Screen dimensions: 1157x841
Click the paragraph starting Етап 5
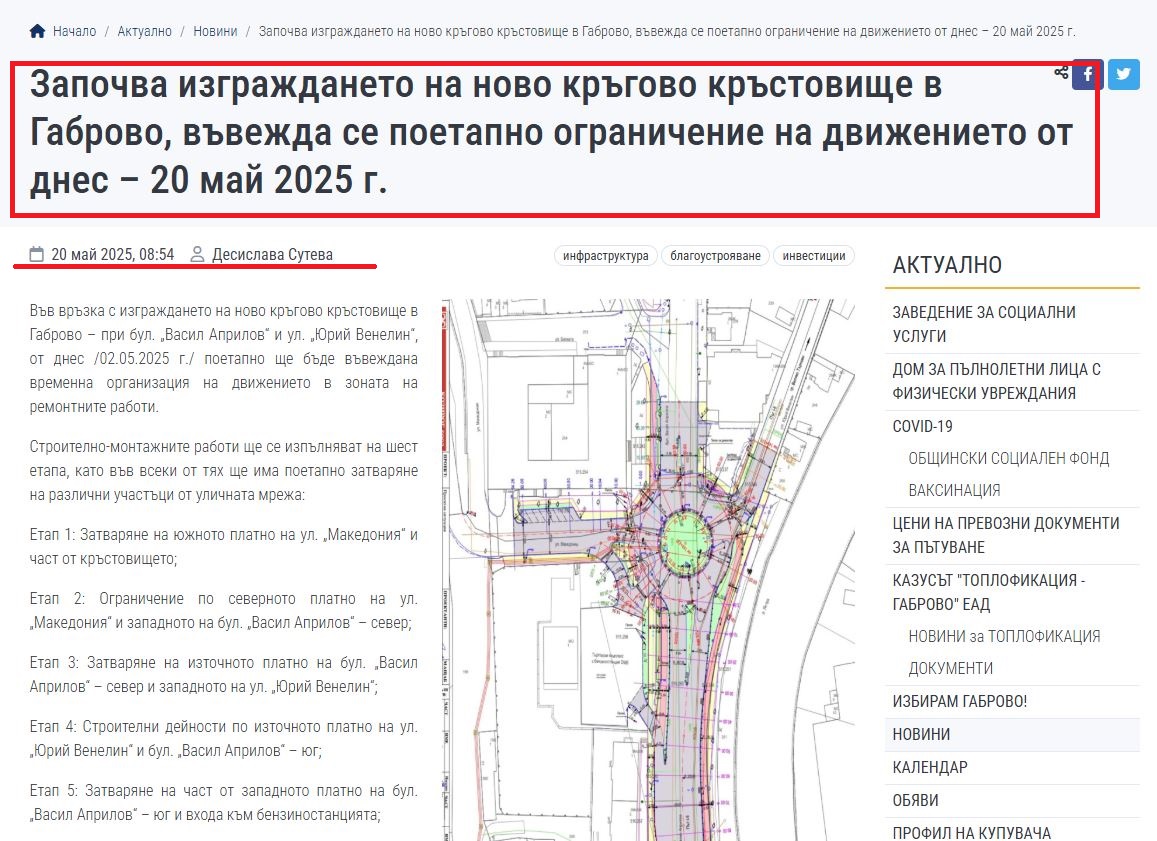click(224, 803)
